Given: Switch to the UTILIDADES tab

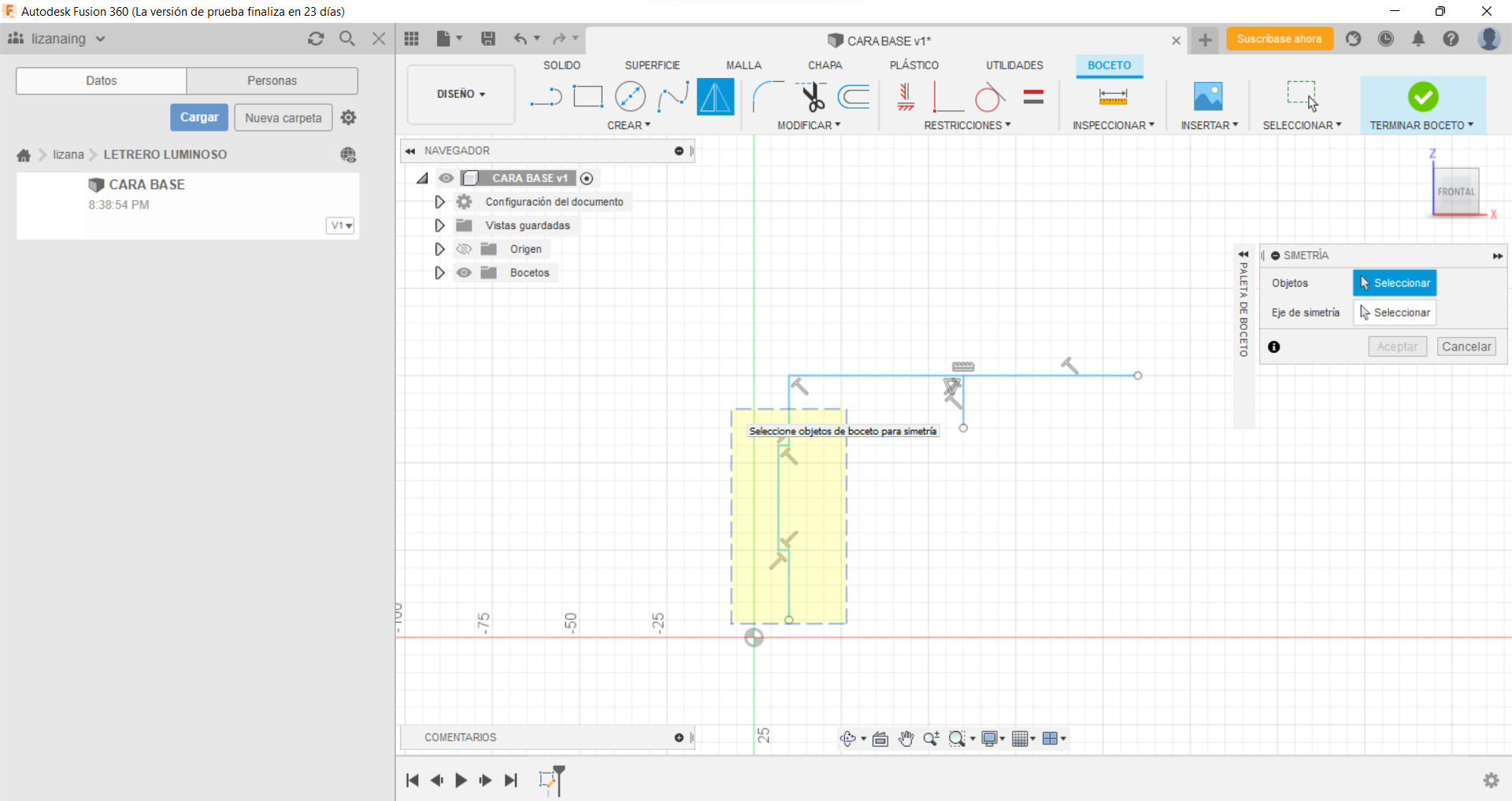Looking at the screenshot, I should click(1014, 65).
